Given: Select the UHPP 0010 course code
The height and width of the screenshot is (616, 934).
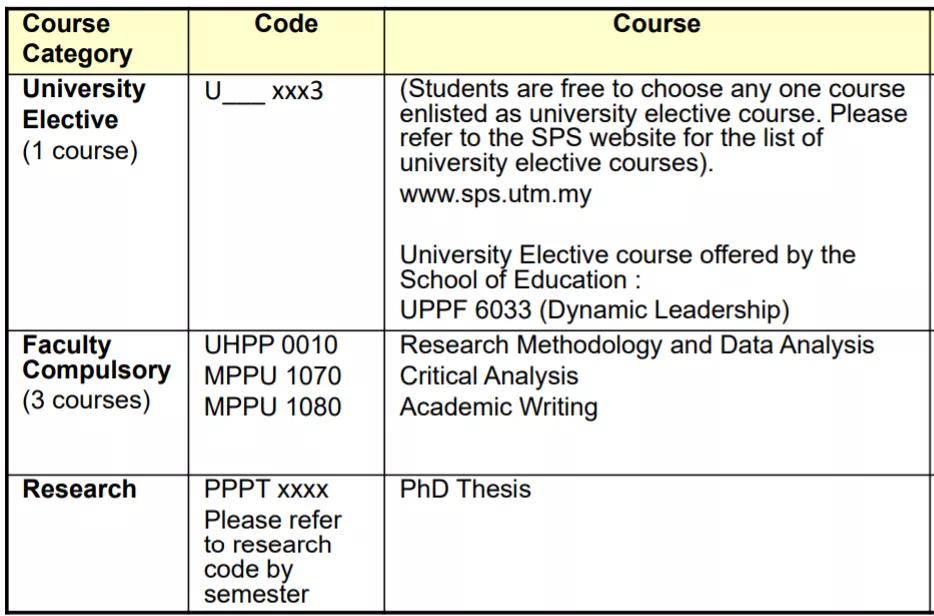Looking at the screenshot, I should 270,345.
